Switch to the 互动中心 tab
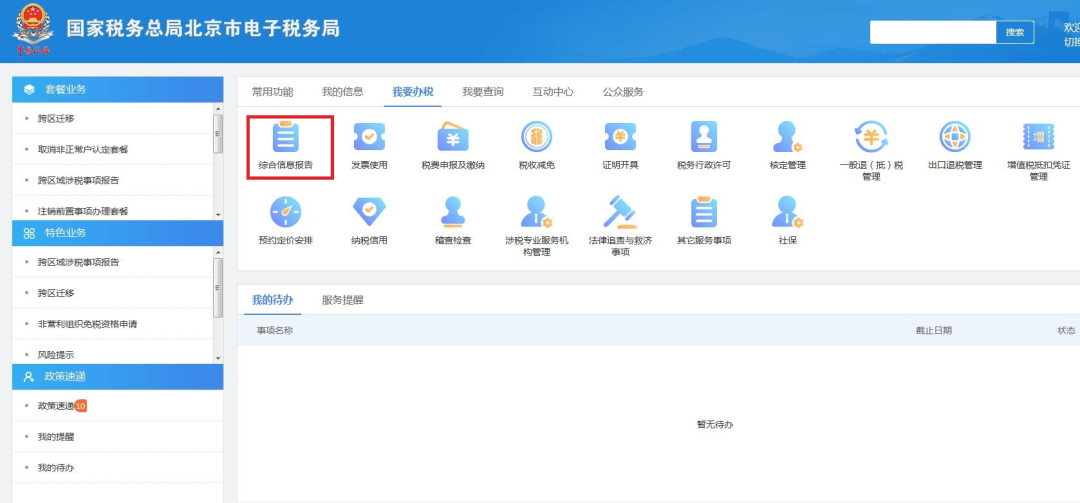The height and width of the screenshot is (503, 1080). click(x=553, y=92)
